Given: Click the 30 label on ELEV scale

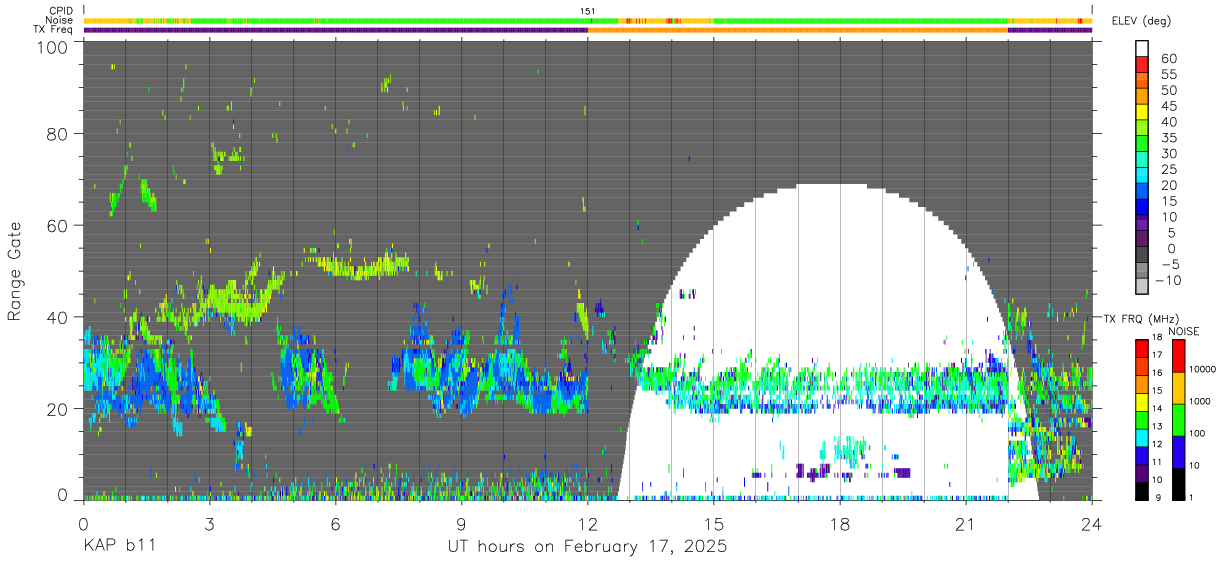Looking at the screenshot, I should click(1167, 153).
